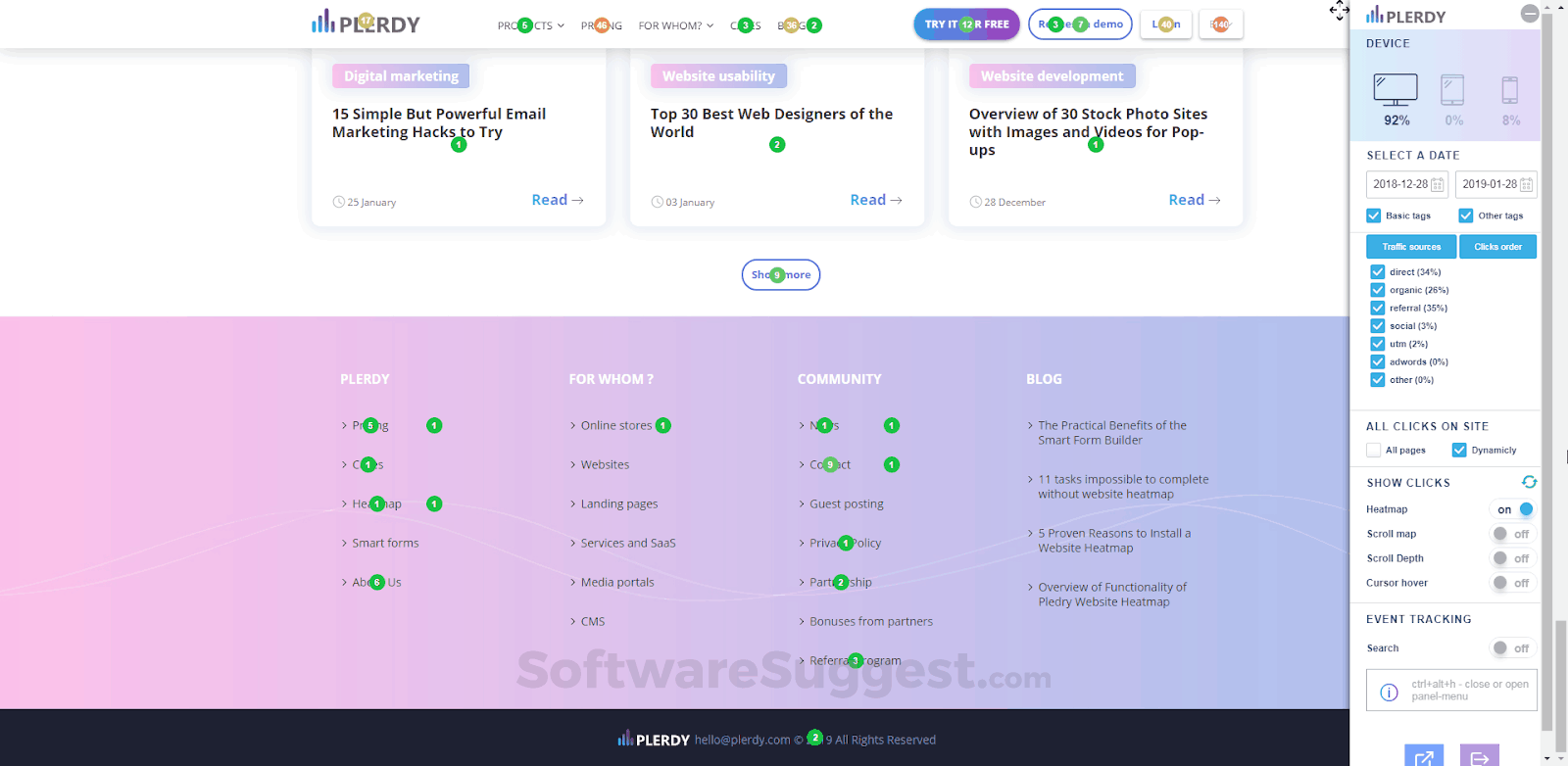Screen dimensions: 1568x766
Task: Open the external link icon at panel bottom
Action: tap(1424, 755)
